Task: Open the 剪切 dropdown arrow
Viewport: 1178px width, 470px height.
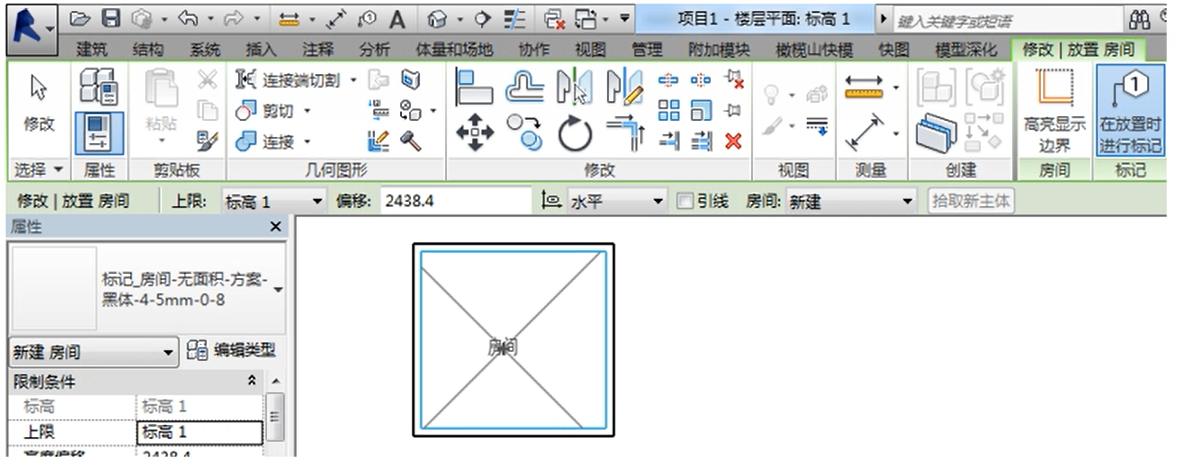Action: [x=307, y=111]
